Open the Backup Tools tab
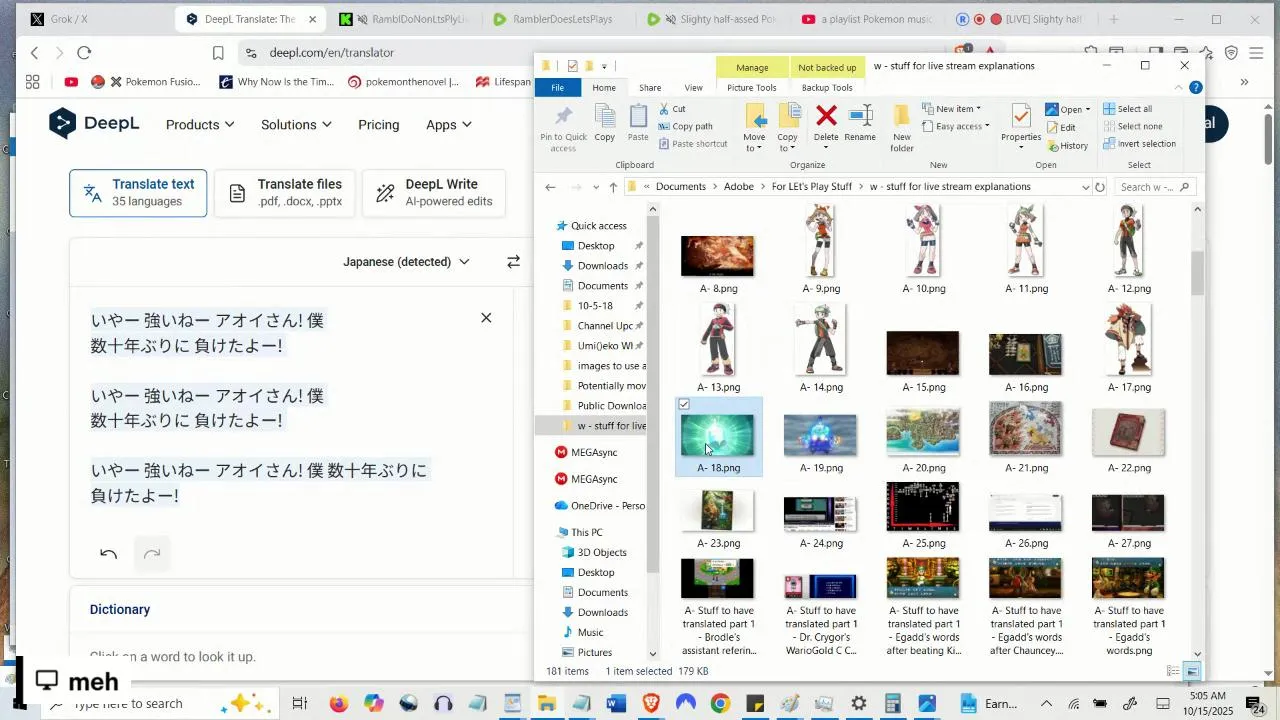This screenshot has width=1280, height=720. click(x=827, y=88)
